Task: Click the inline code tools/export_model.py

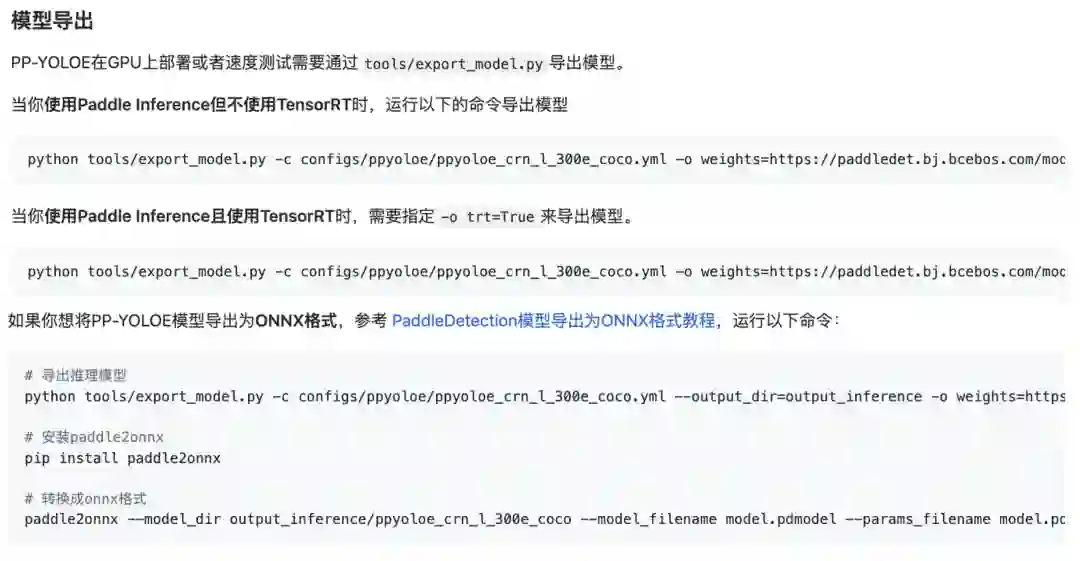Action: [x=453, y=64]
